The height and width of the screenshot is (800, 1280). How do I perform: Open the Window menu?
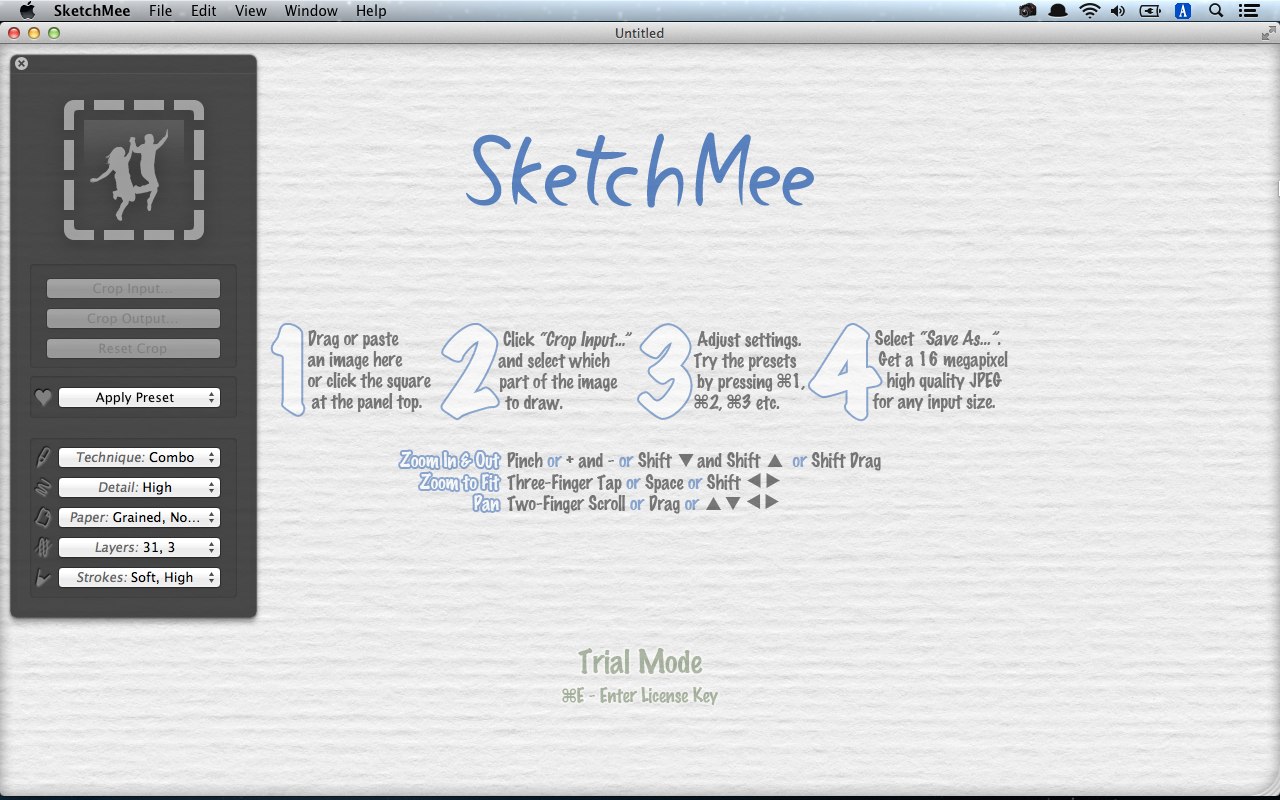click(311, 11)
